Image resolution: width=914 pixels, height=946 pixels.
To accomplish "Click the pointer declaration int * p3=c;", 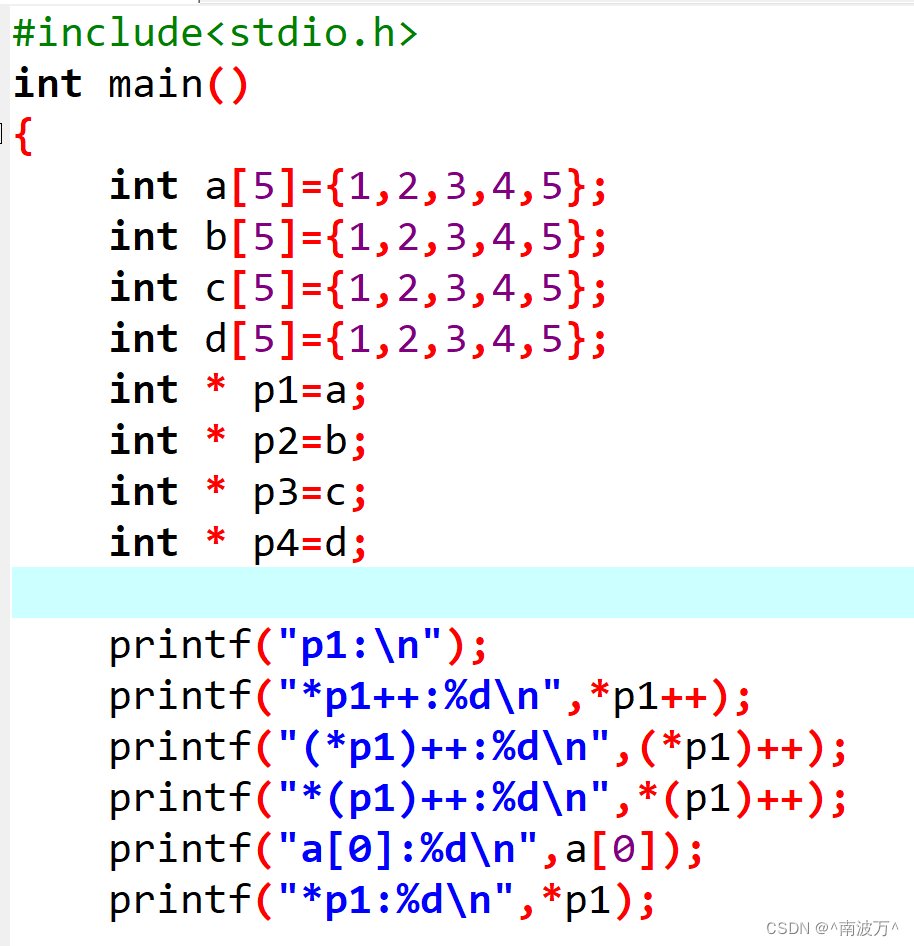I will pyautogui.click(x=238, y=493).
